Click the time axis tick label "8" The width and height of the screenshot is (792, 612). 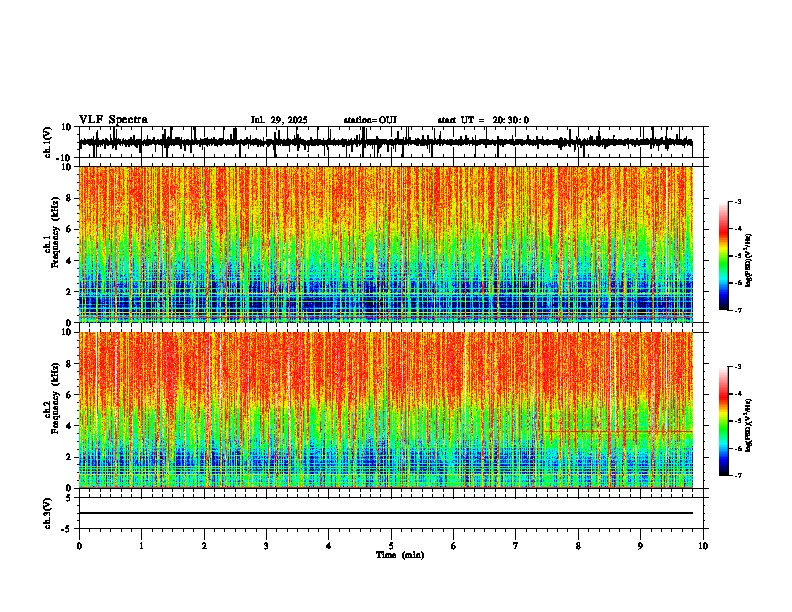(x=578, y=546)
